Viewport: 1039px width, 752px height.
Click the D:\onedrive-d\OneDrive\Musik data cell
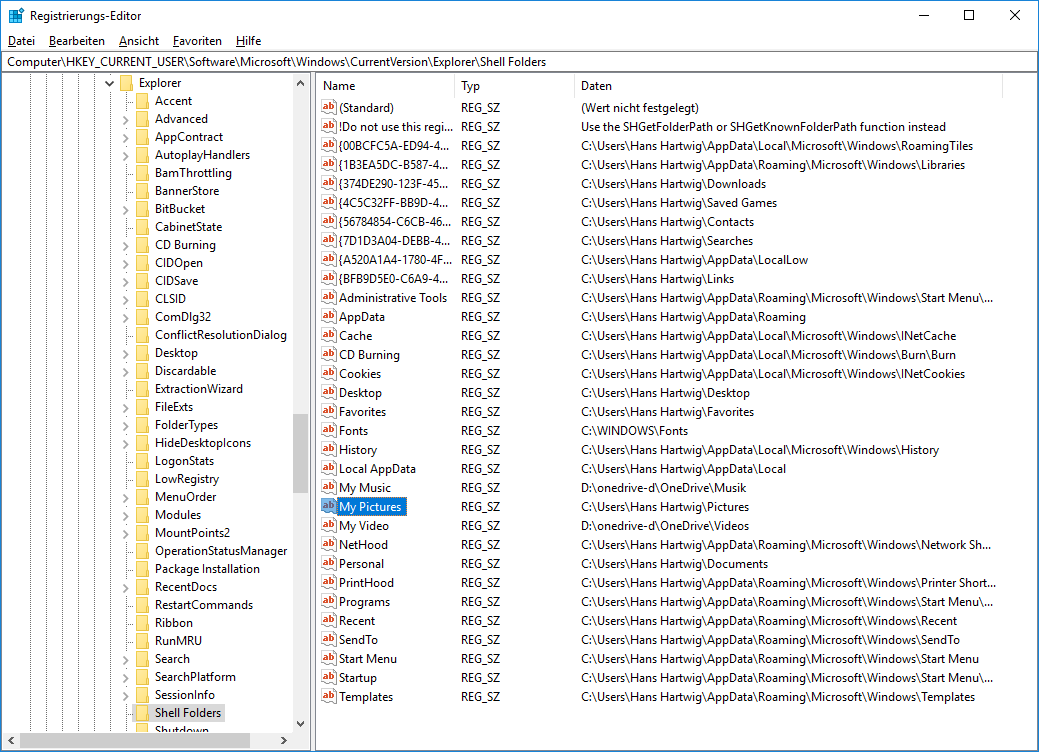[663, 488]
